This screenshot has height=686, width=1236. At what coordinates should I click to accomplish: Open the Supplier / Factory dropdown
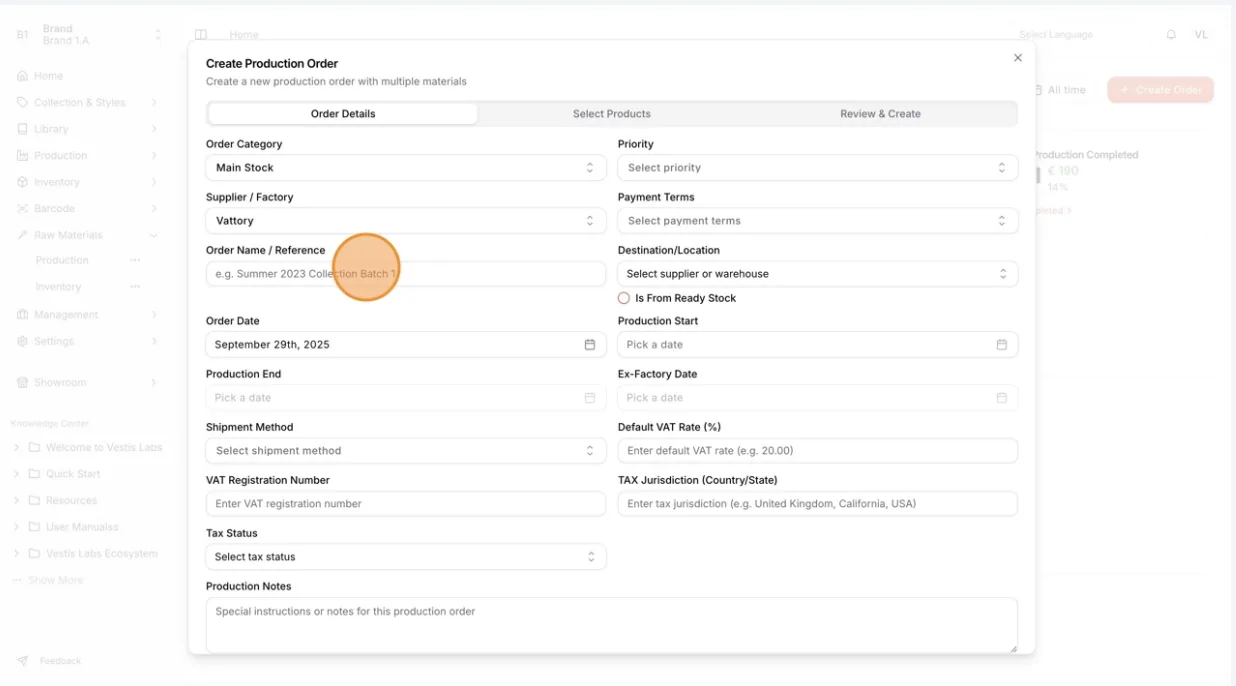(x=406, y=221)
